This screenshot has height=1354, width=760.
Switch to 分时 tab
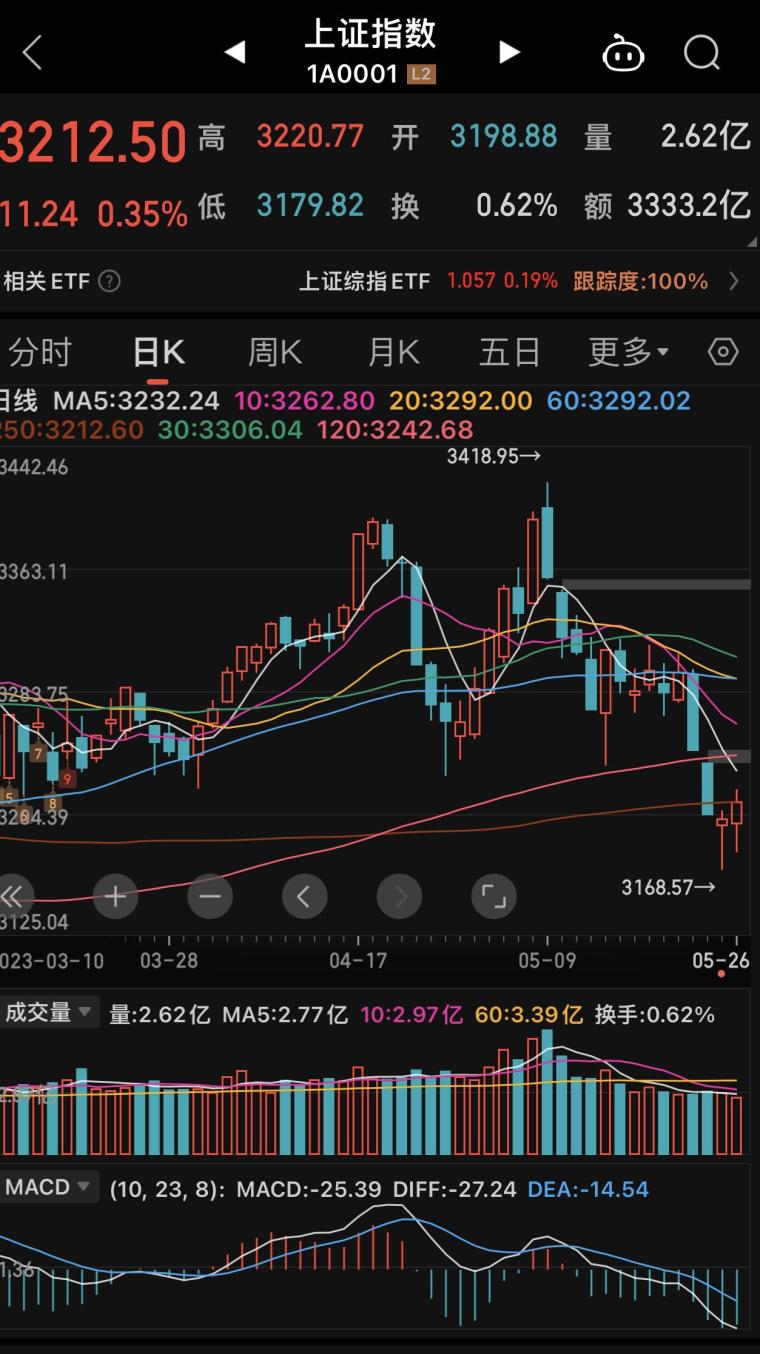pyautogui.click(x=40, y=352)
